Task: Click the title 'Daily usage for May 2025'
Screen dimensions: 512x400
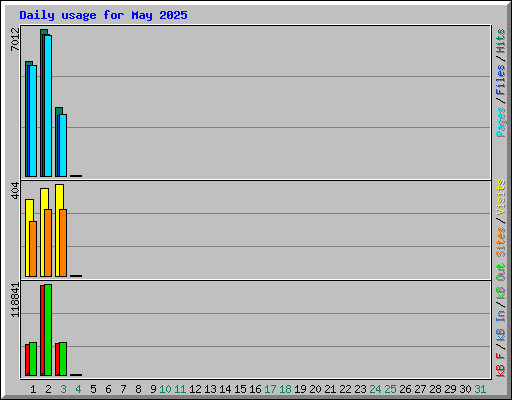Action: click(x=103, y=16)
